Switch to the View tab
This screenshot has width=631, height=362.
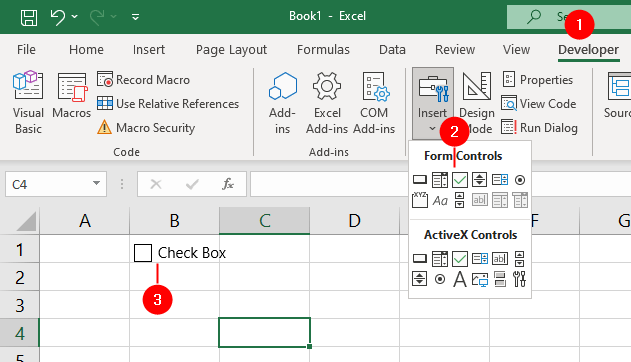point(516,49)
